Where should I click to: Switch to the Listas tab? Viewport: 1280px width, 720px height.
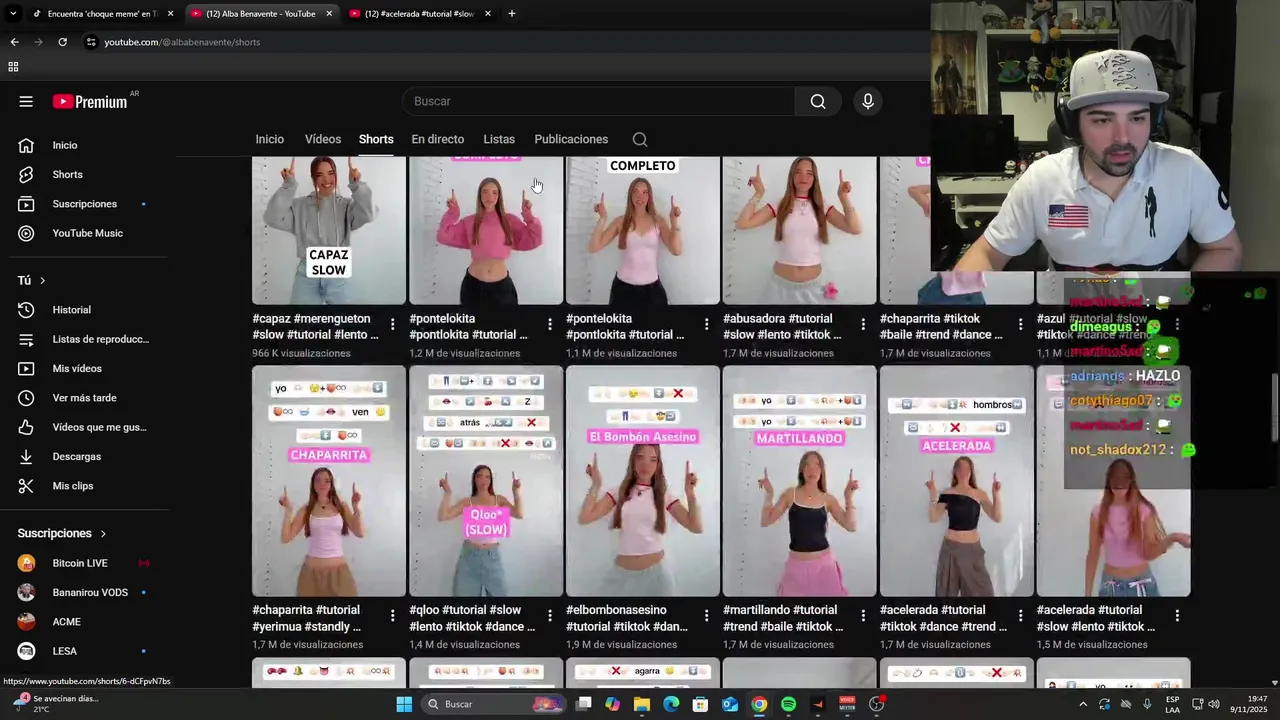(499, 139)
